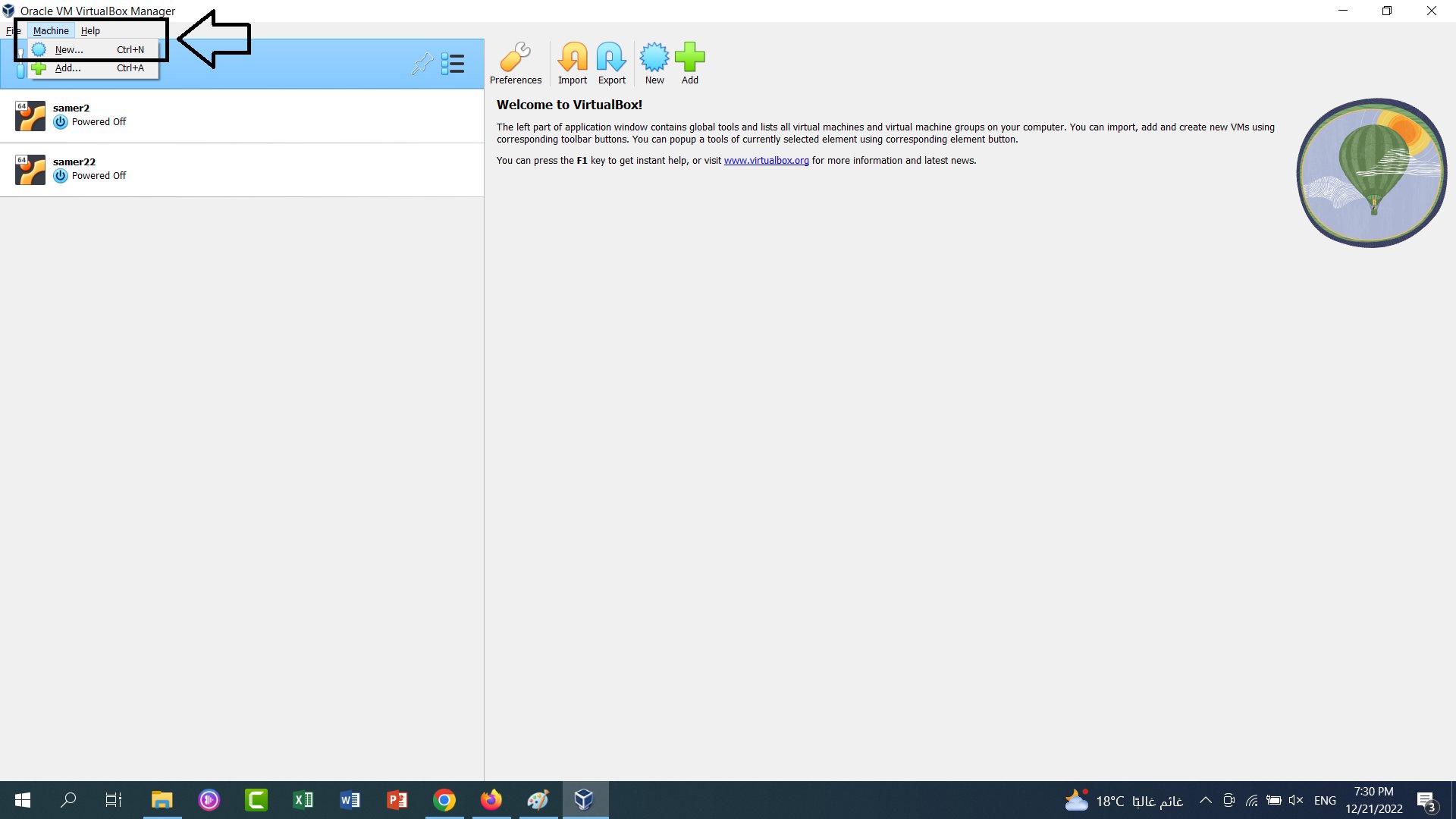
Task: Open the Windows Start menu
Action: pyautogui.click(x=23, y=800)
